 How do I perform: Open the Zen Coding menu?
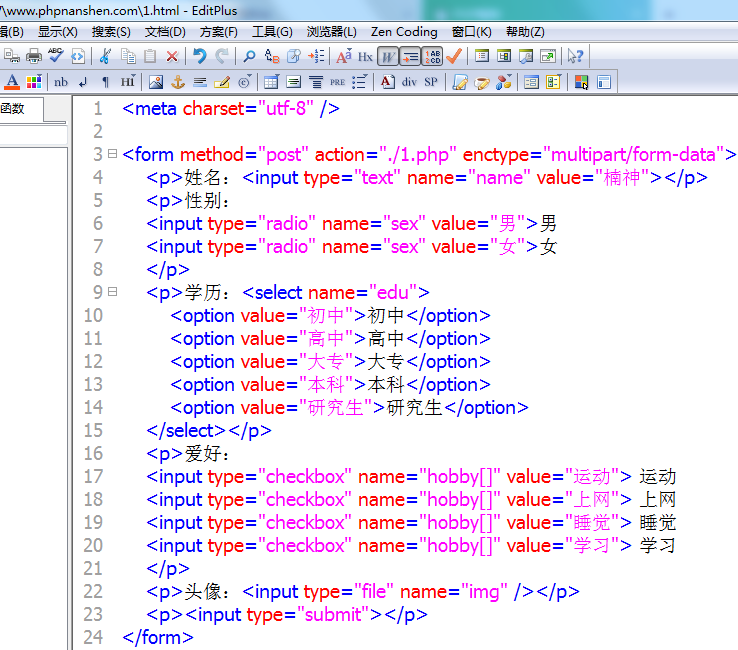(404, 32)
